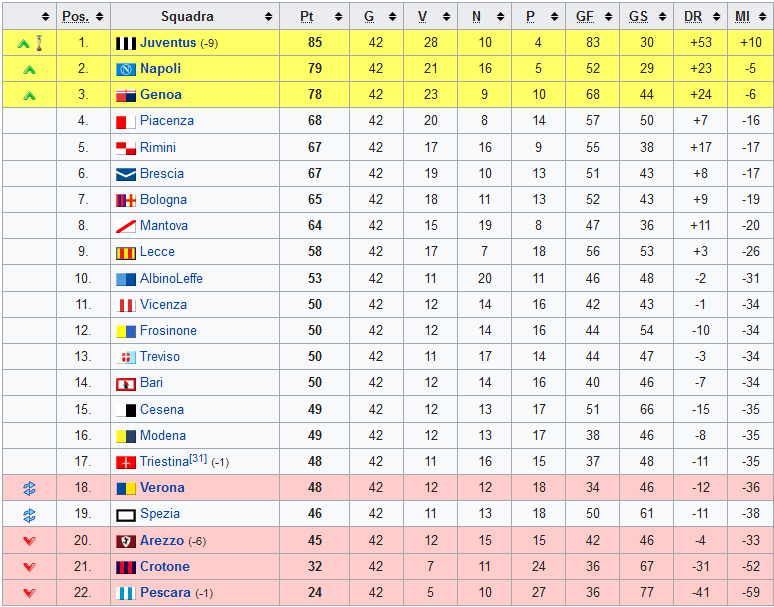Click the GF column header abbreviation
Image resolution: width=774 pixels, height=607 pixels.
point(585,17)
